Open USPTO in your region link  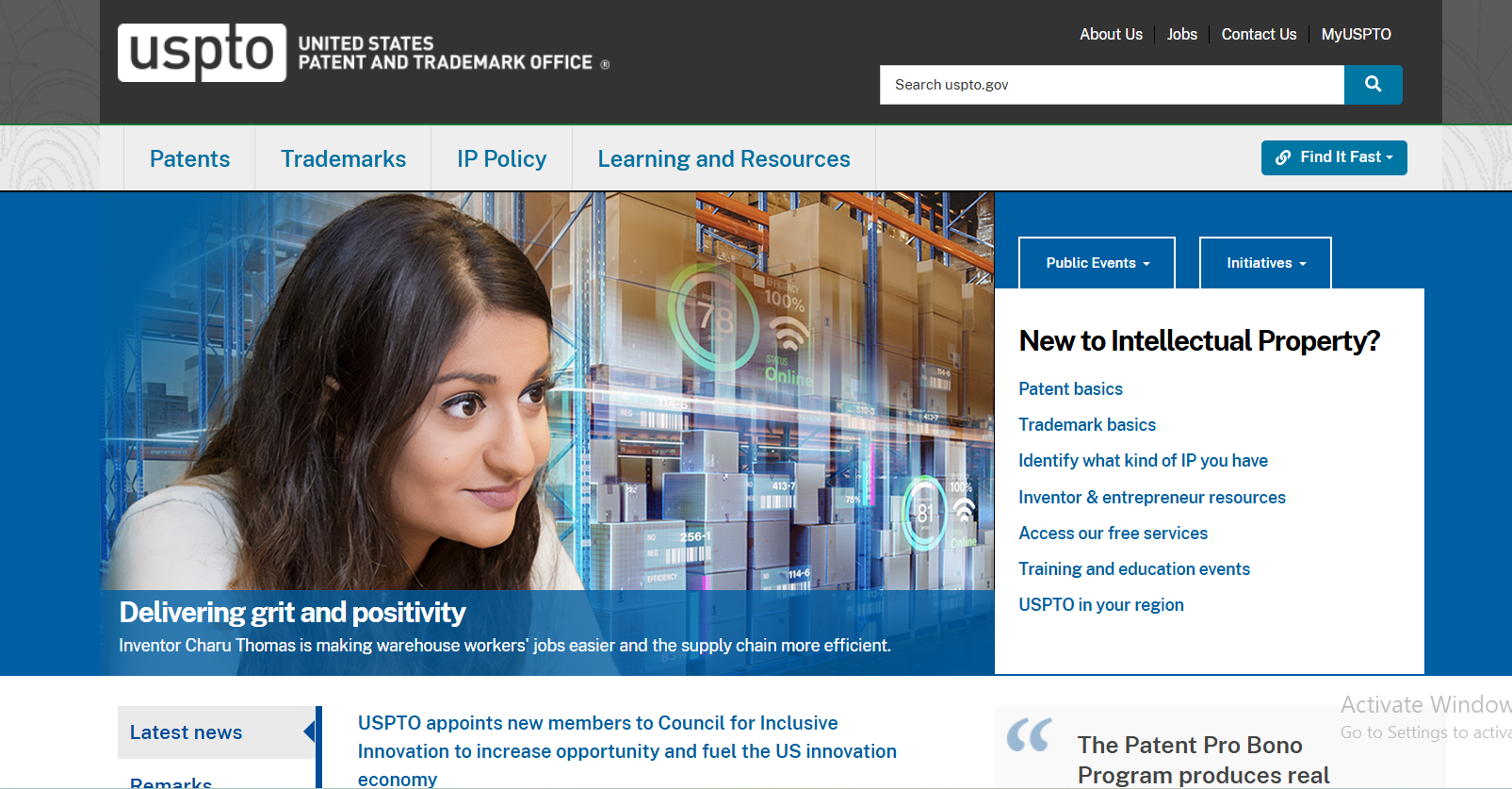[x=1101, y=604]
